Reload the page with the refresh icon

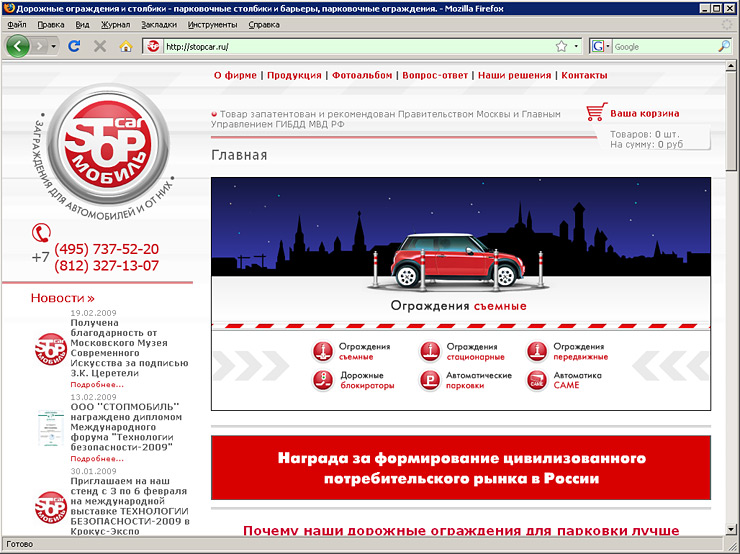pos(74,46)
